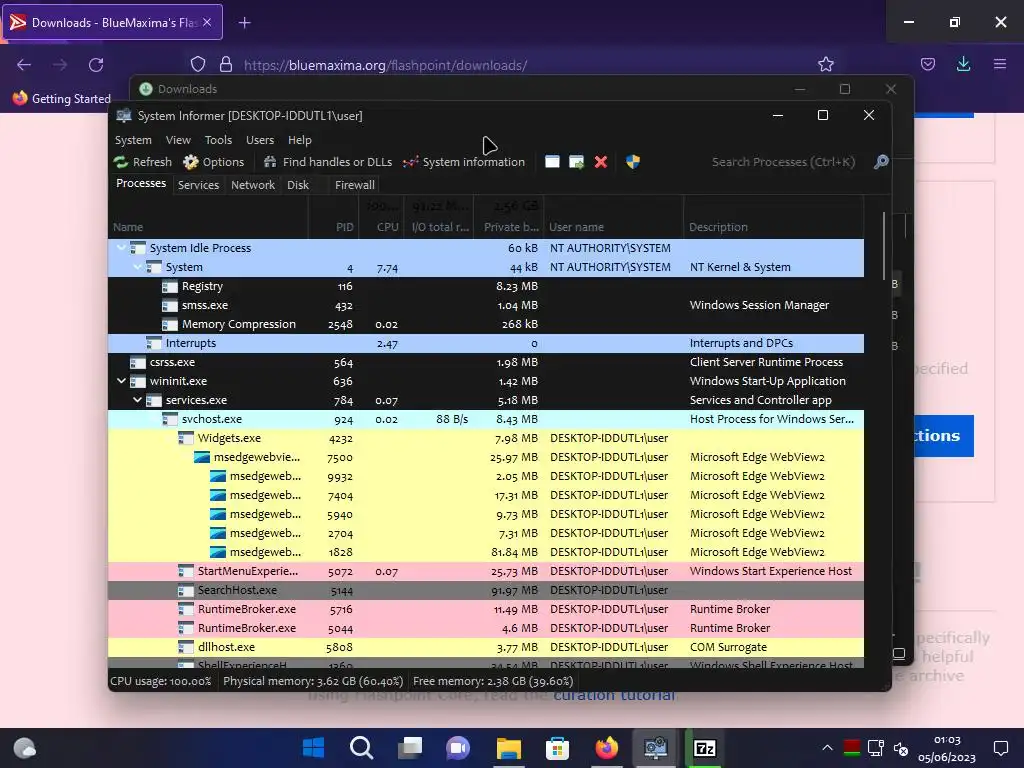
Task: Collapse the System process node
Action: (137, 266)
